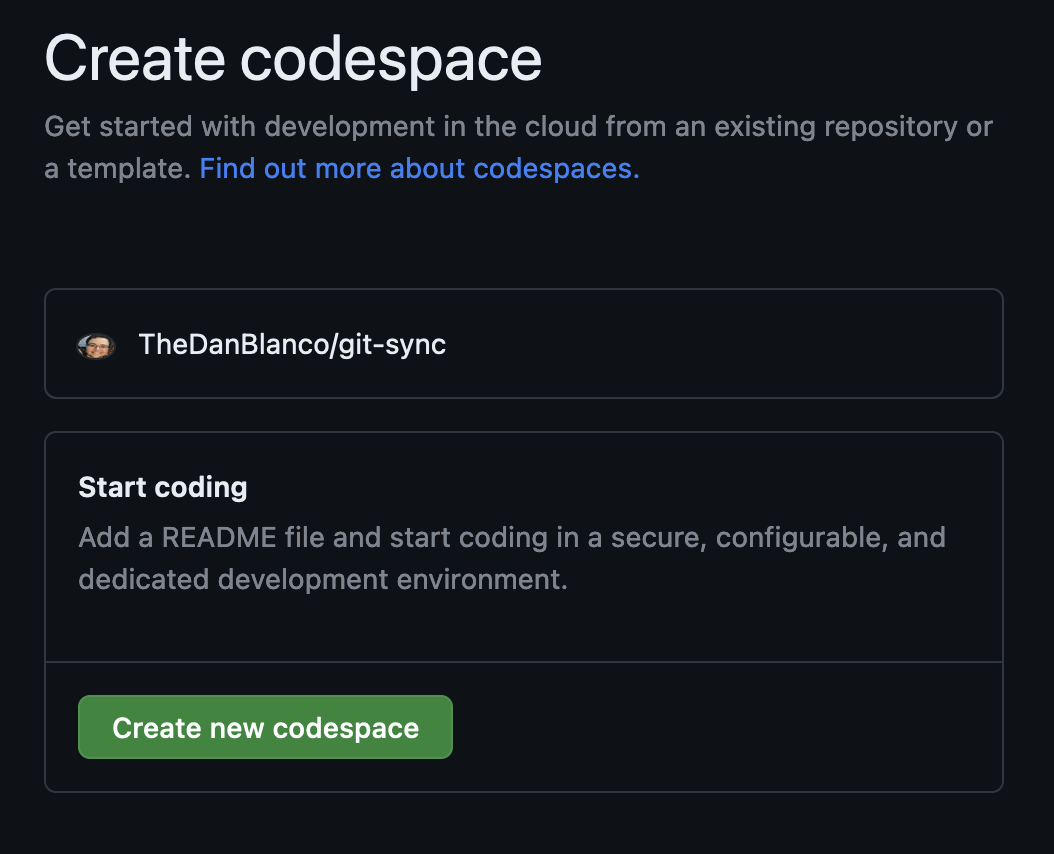Open the TheDanBlanco/git-sync repository card
1054x854 pixels.
523,344
